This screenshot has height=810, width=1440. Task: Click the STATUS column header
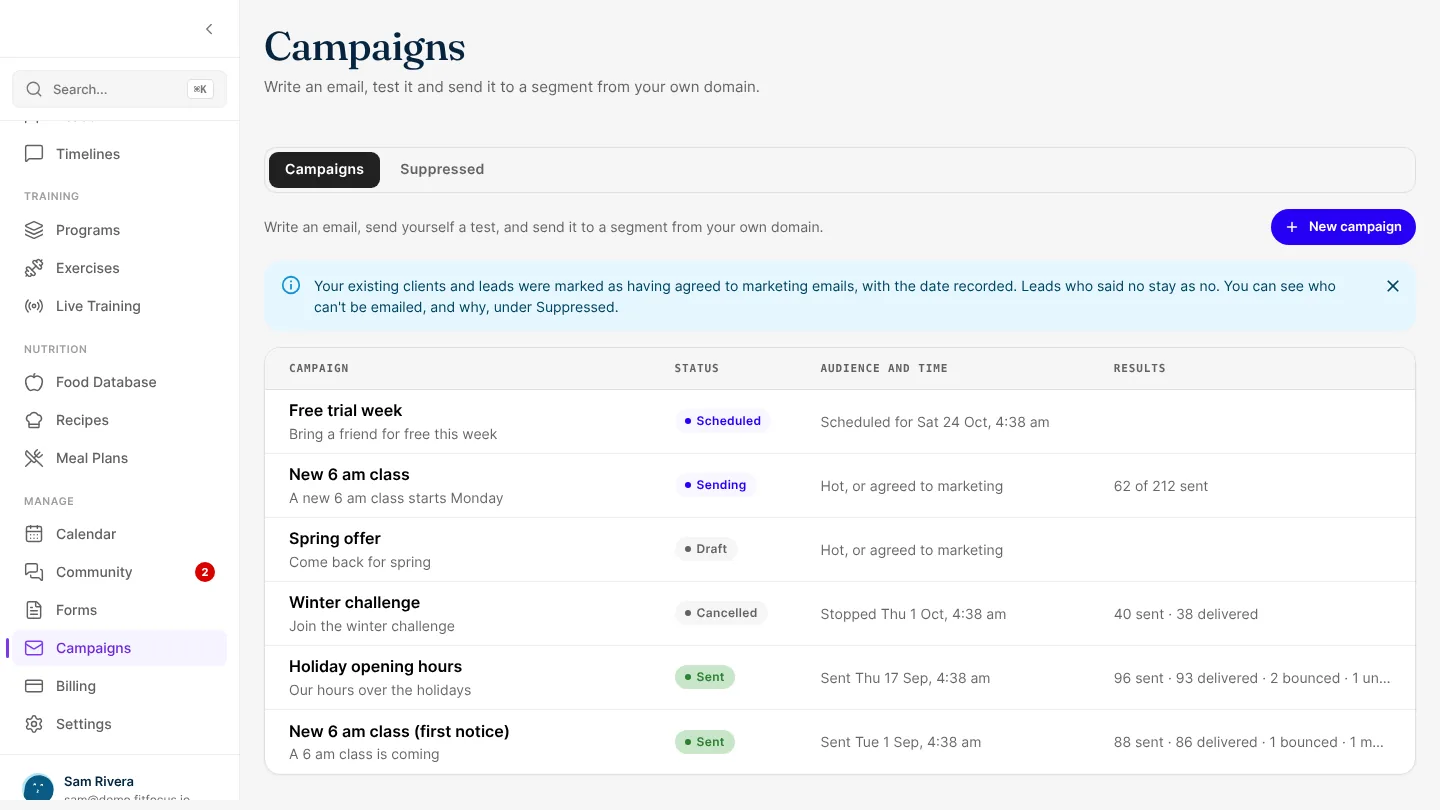[x=697, y=368]
